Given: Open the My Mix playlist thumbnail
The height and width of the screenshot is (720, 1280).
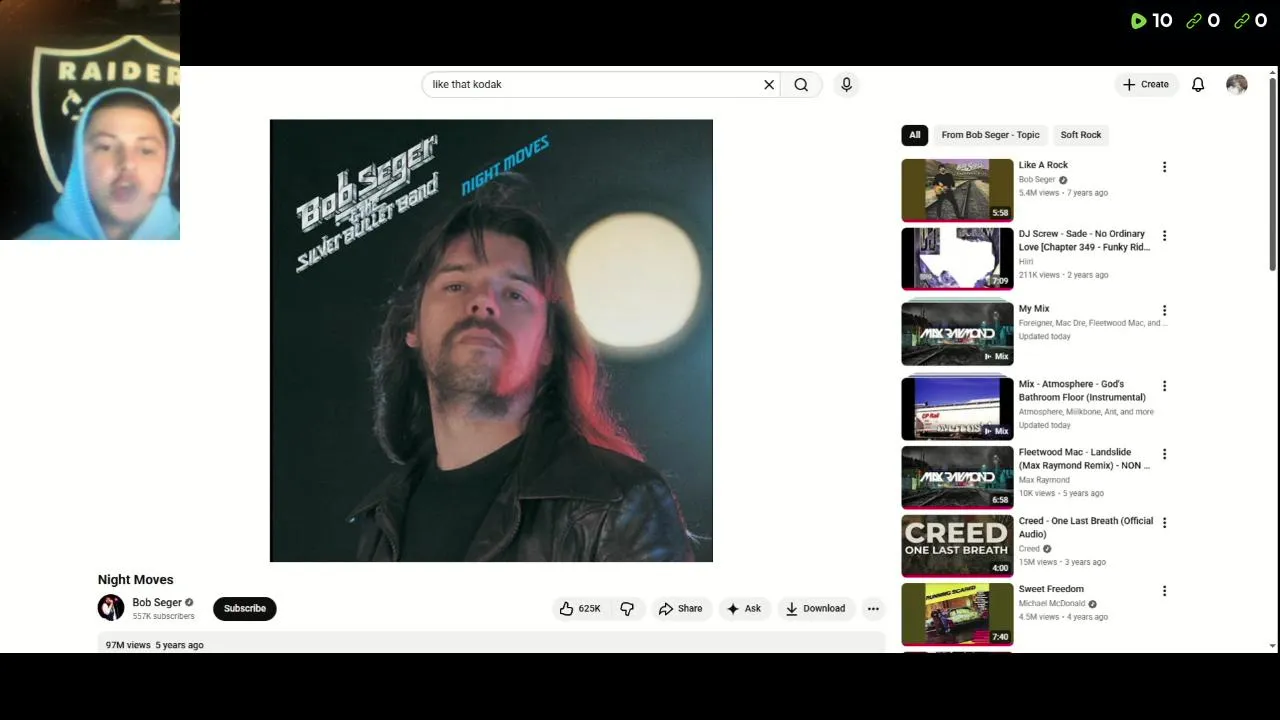Looking at the screenshot, I should tap(957, 334).
